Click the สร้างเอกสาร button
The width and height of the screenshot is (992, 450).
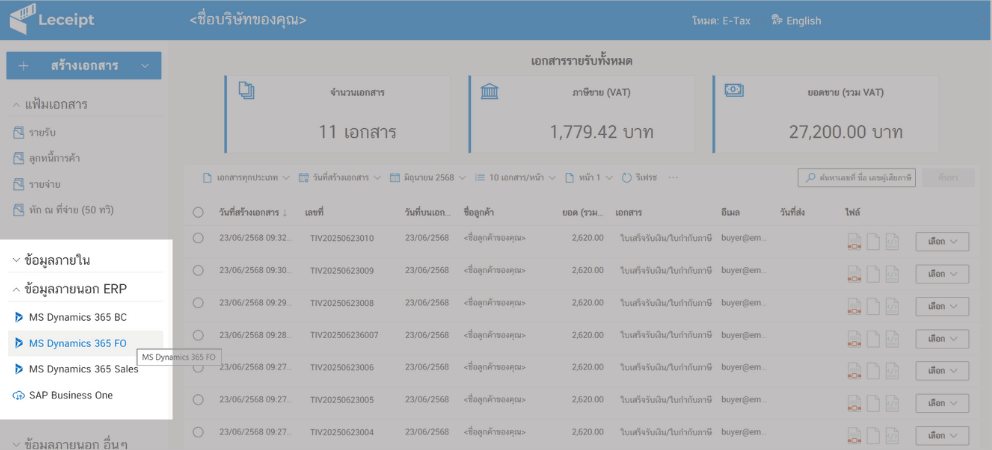pos(84,66)
